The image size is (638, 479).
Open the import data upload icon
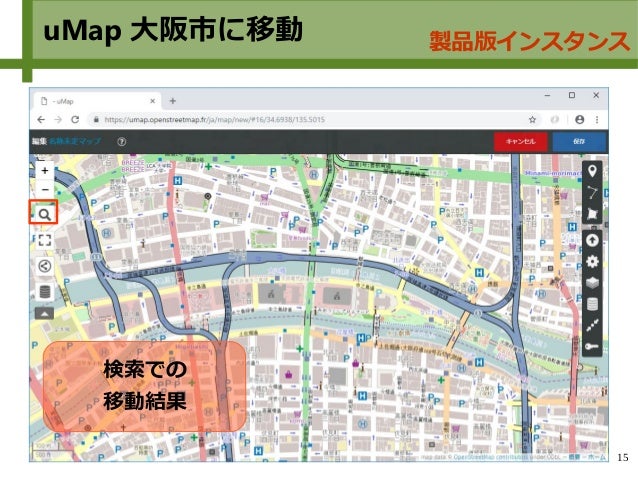pyautogui.click(x=592, y=241)
